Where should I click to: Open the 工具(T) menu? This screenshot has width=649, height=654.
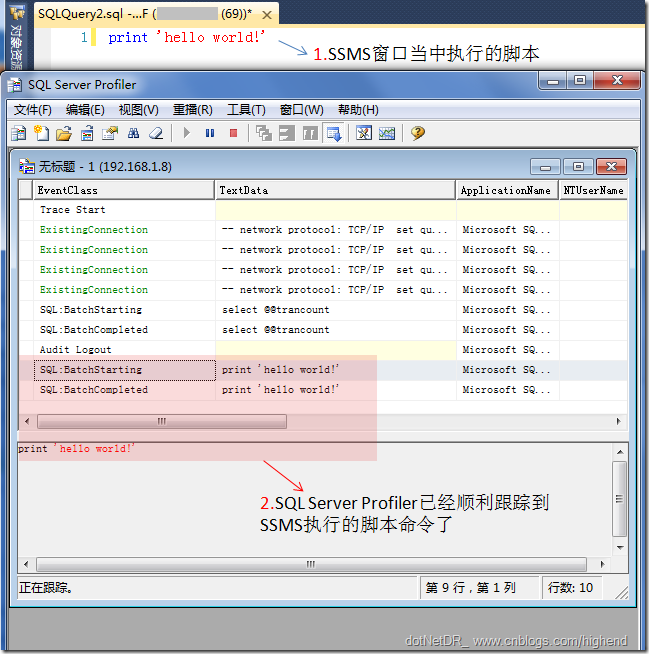pyautogui.click(x=246, y=110)
